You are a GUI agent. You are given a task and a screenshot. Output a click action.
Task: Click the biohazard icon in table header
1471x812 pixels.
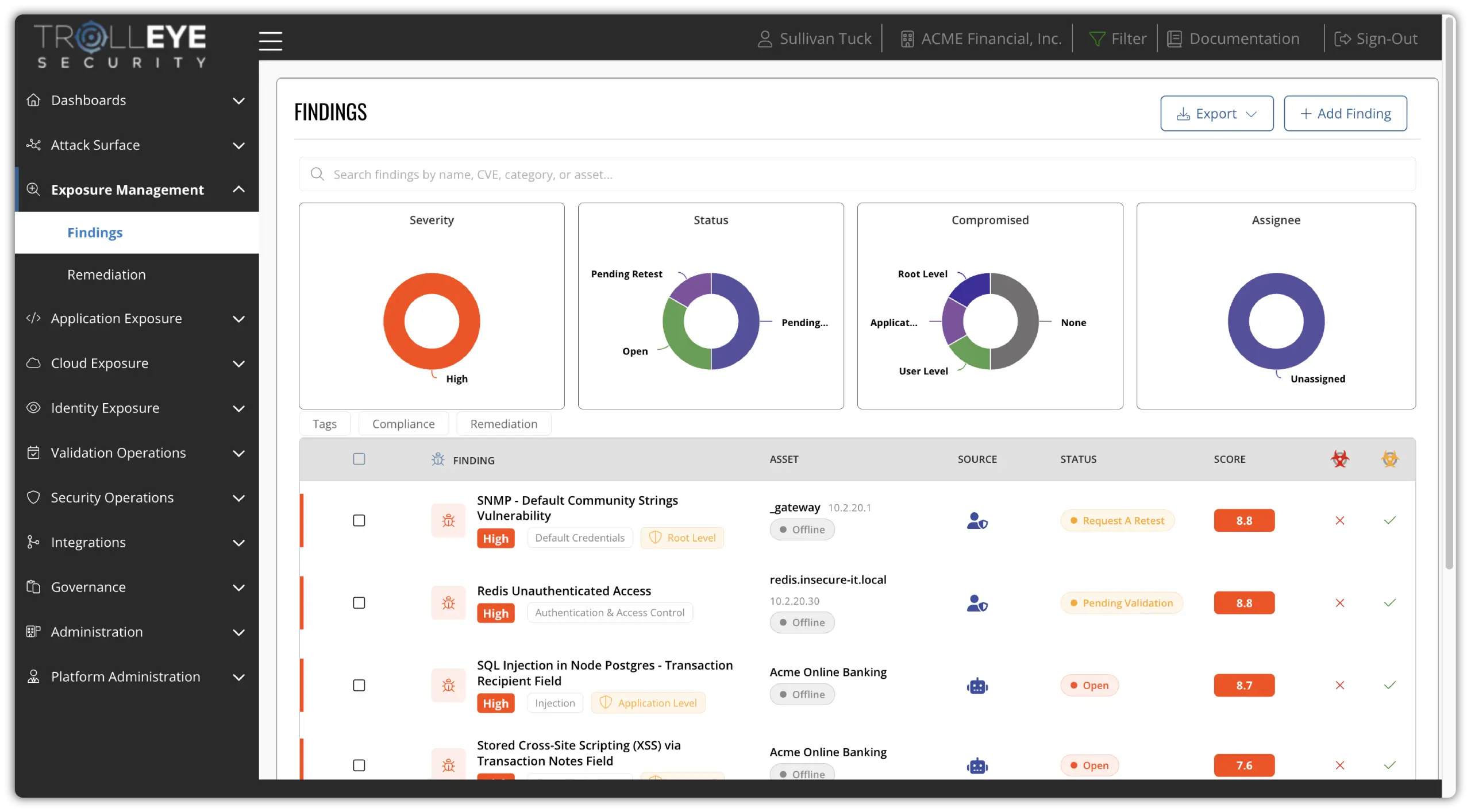point(1339,459)
